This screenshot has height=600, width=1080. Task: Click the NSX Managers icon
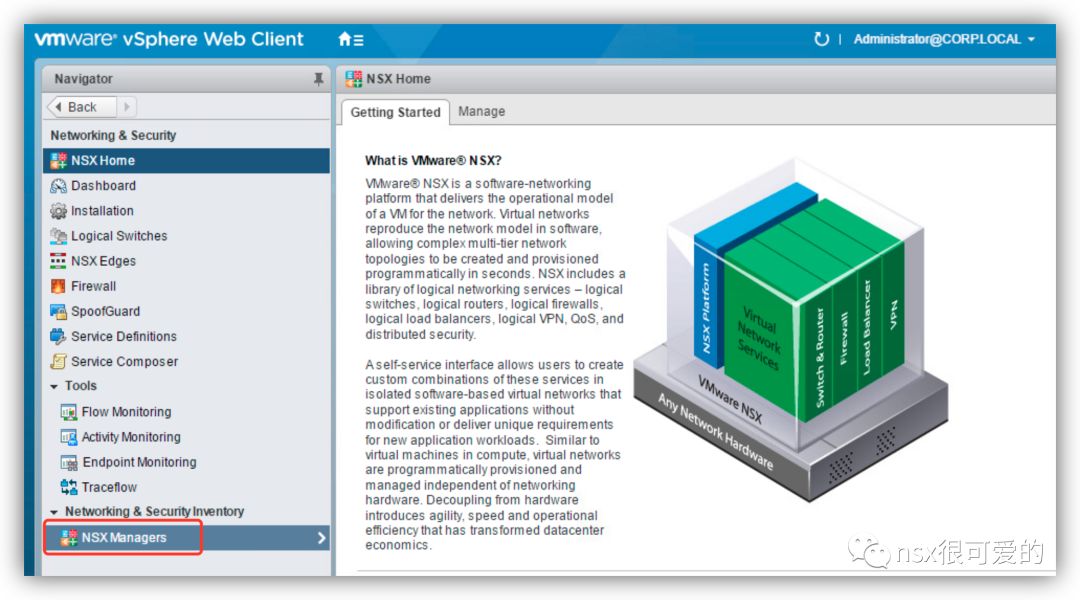[x=68, y=538]
